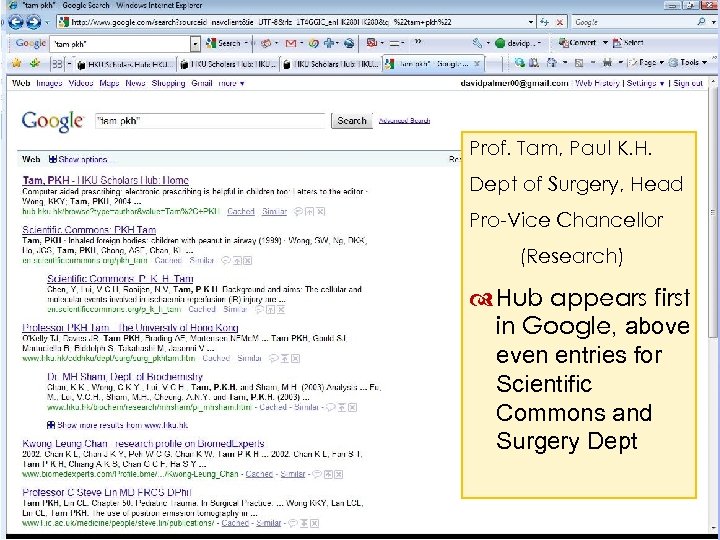Open Quick Tabs thumbnail view button
Screen dimensions: 720x540
[57, 64]
